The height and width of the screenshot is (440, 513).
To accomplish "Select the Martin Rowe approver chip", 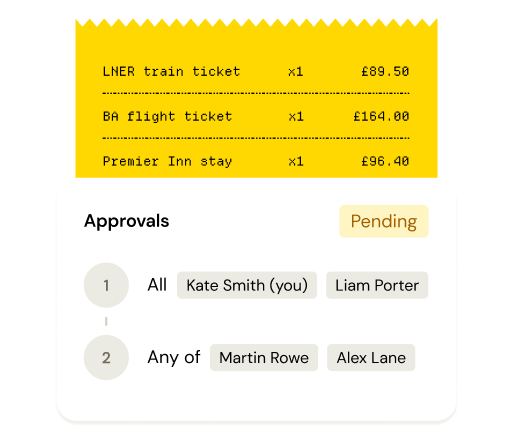I will [x=264, y=358].
